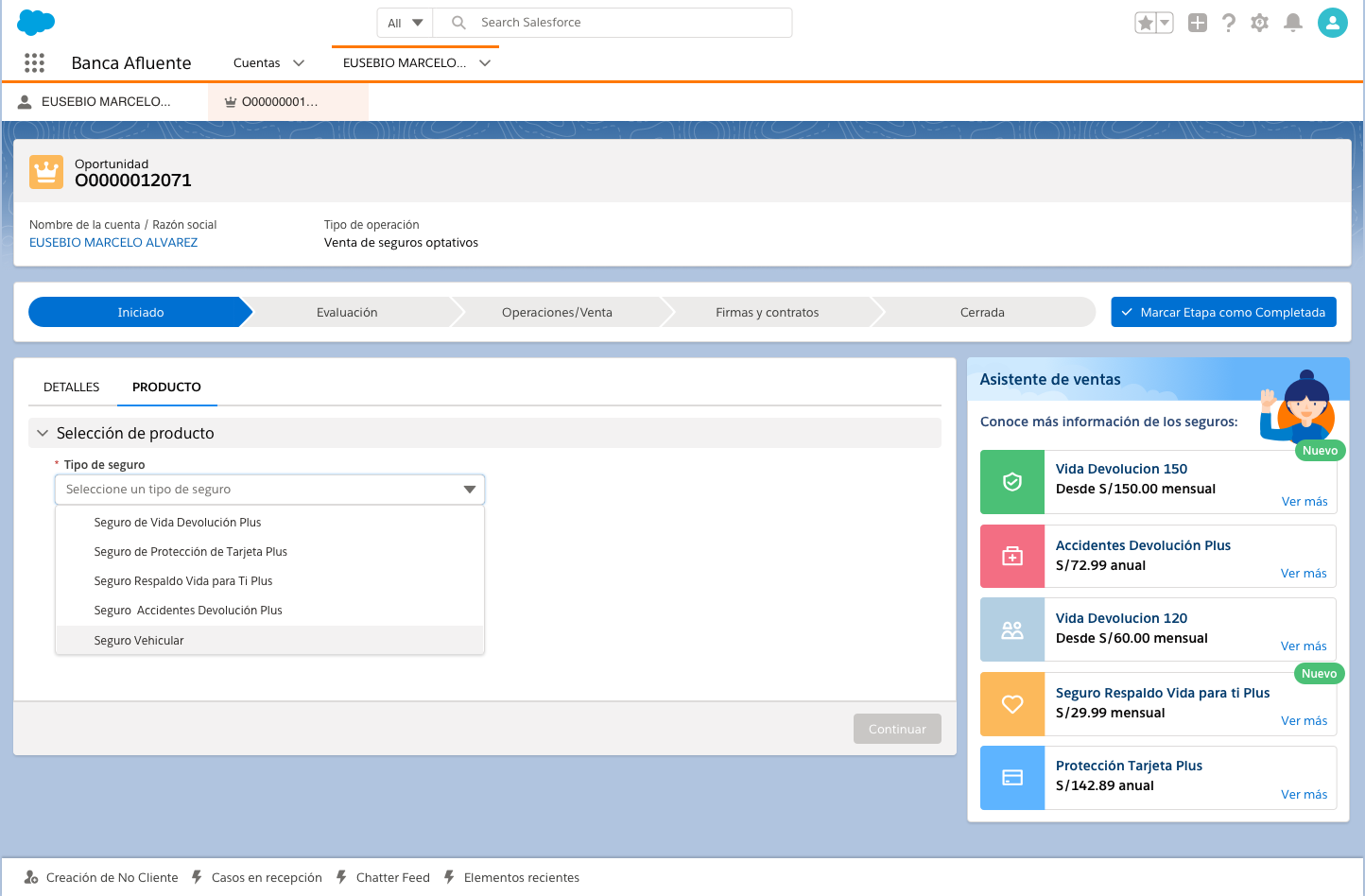Screen dimensions: 1365x896
Task: Click the Casos en recepción lightning icon
Action: coord(197,877)
